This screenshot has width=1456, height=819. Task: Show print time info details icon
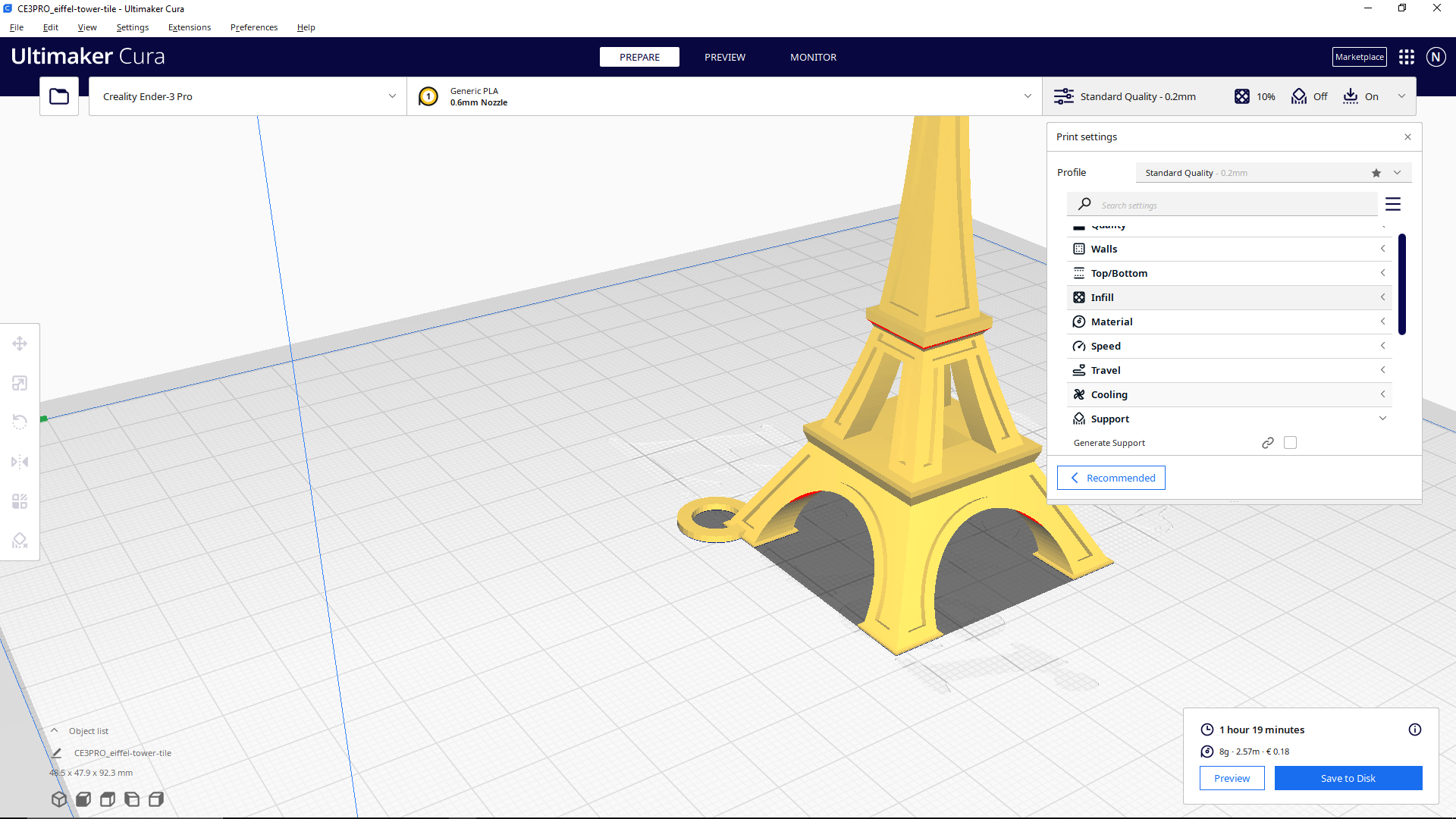point(1415,730)
